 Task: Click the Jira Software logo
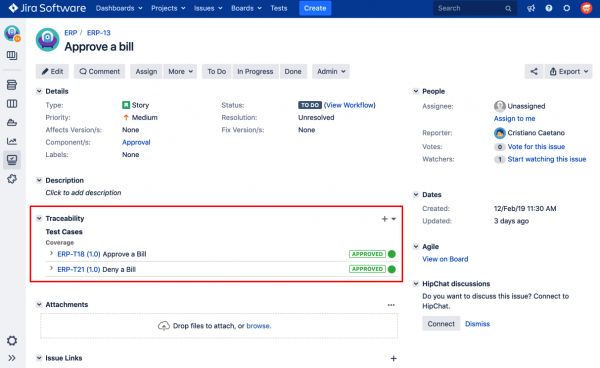pyautogui.click(x=47, y=8)
